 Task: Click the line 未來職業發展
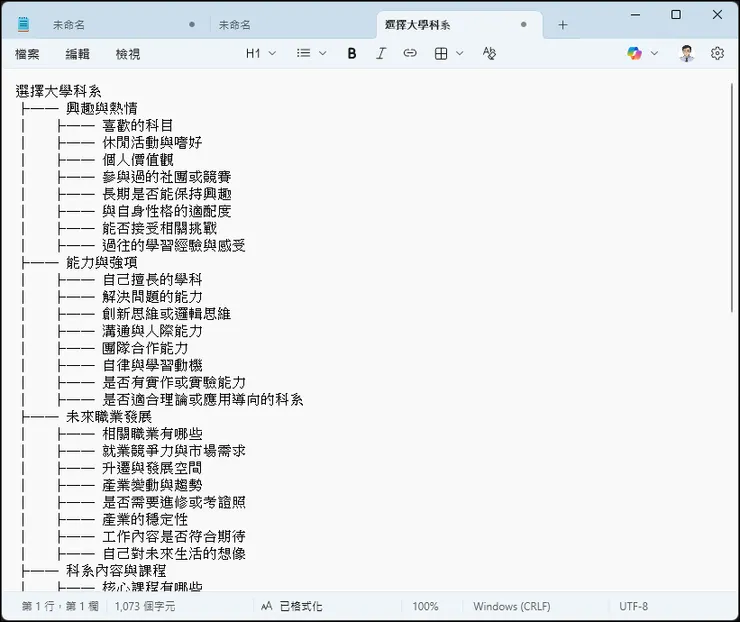tap(109, 417)
